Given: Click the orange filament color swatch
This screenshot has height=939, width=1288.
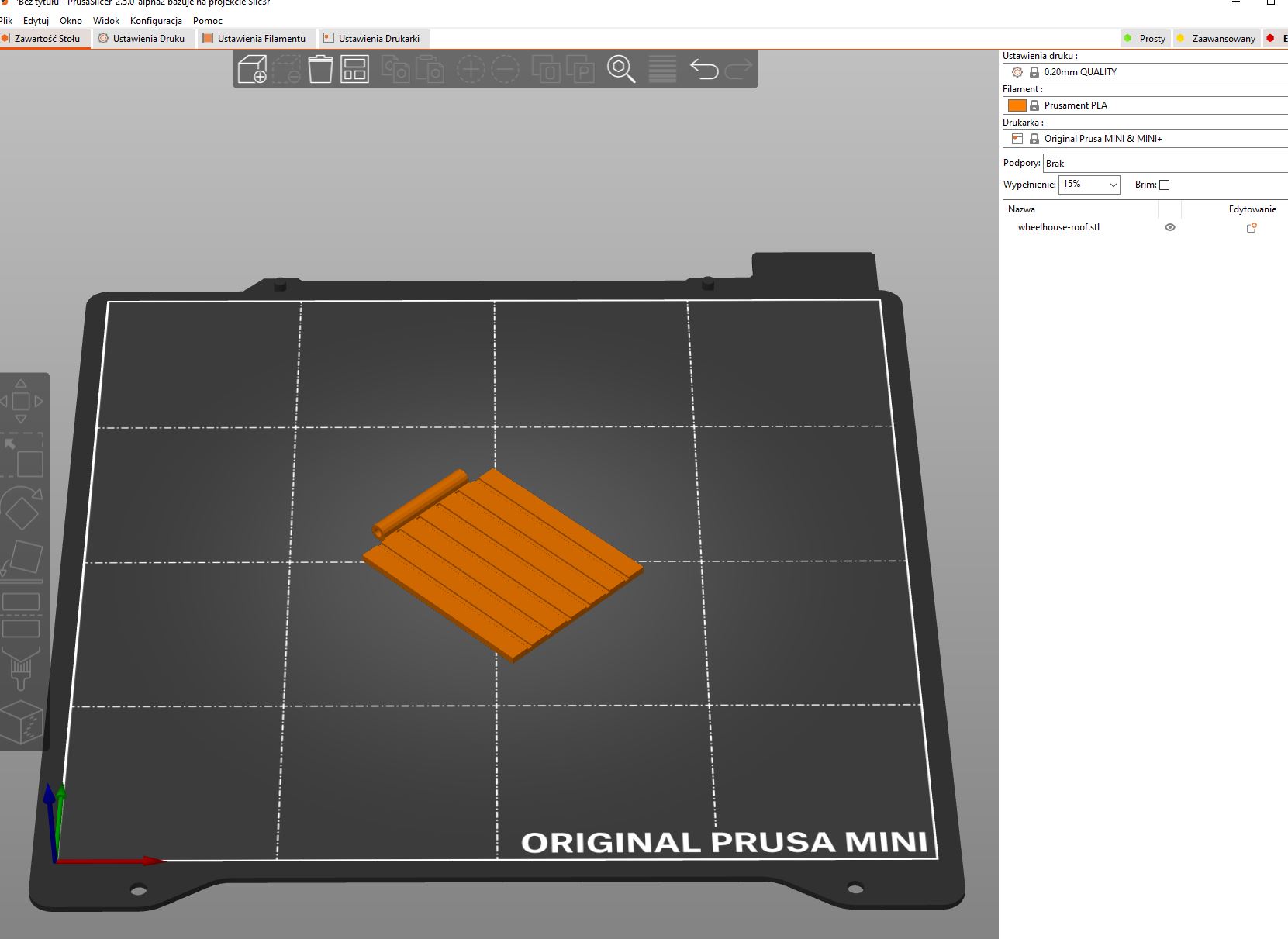Looking at the screenshot, I should pos(1017,105).
